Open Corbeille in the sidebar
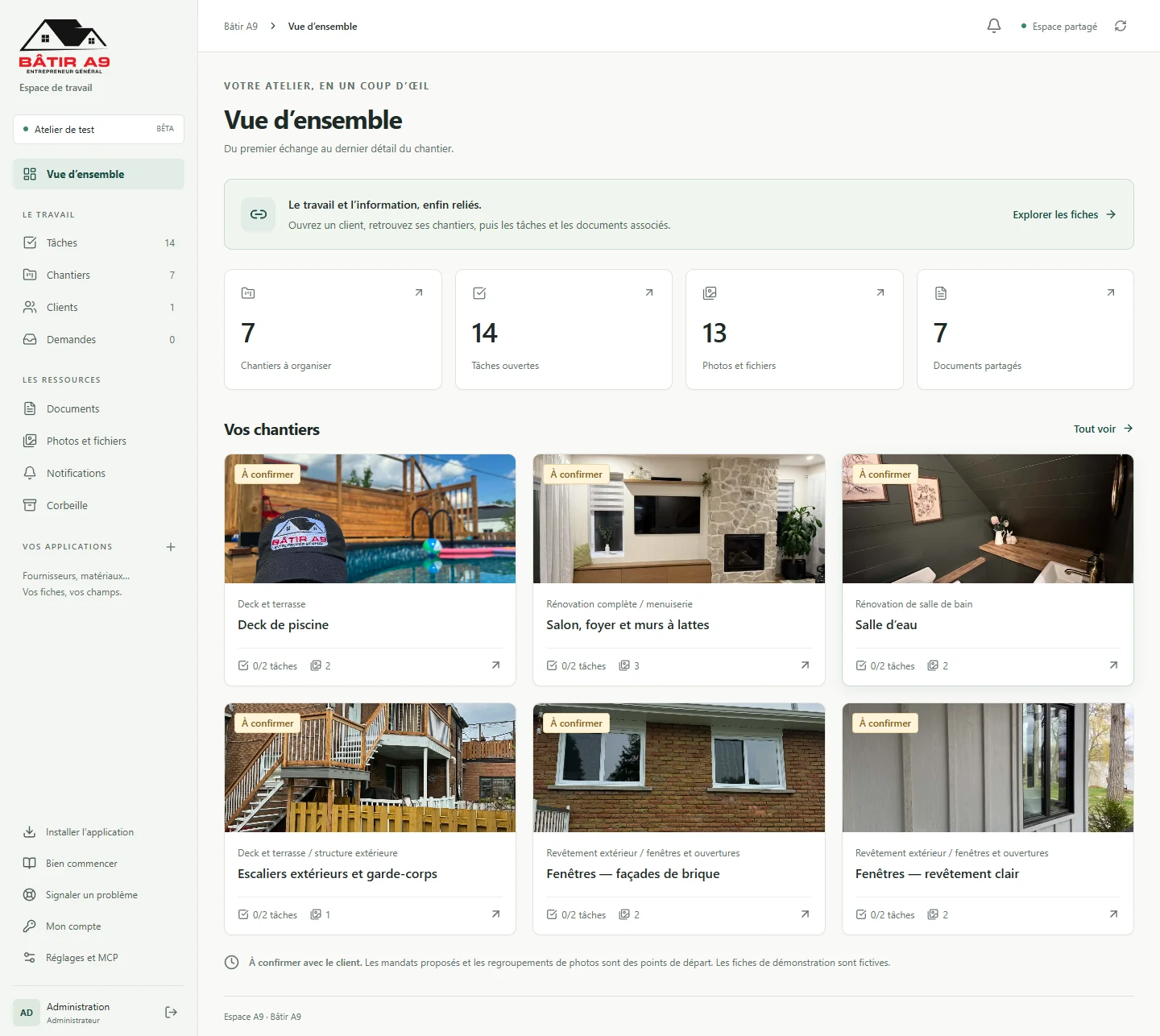Image resolution: width=1160 pixels, height=1036 pixels. point(98,505)
